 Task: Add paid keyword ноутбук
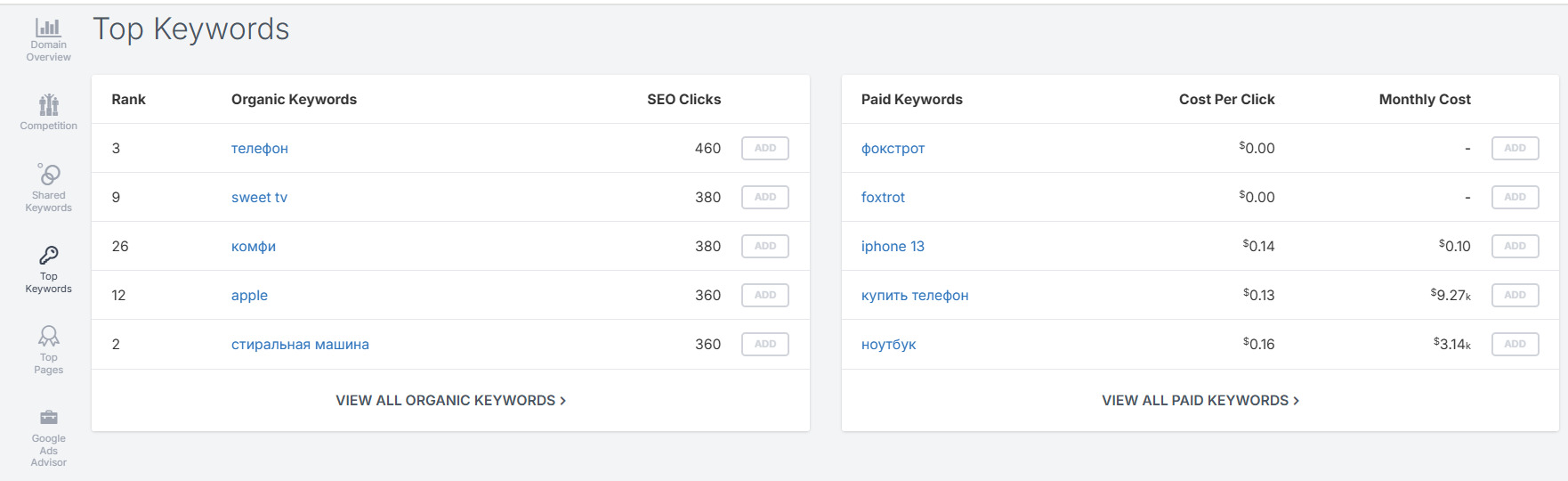click(x=1515, y=344)
